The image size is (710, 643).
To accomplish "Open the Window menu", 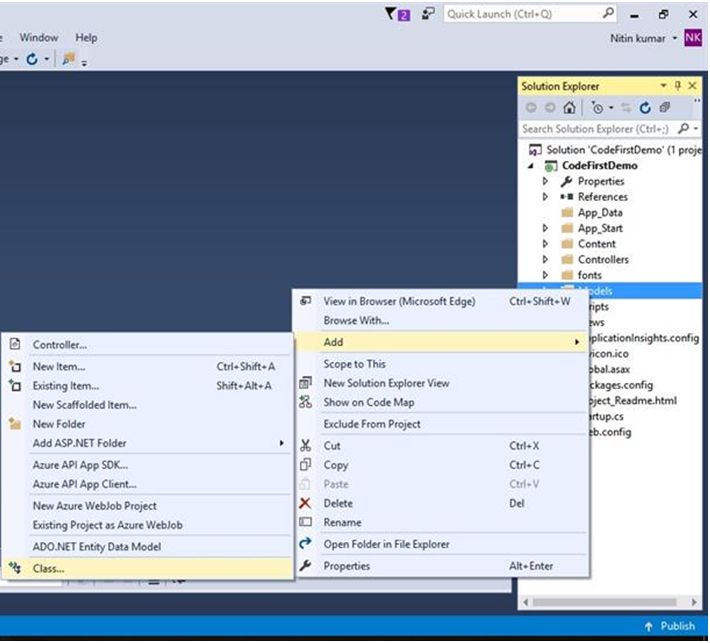I will coord(38,38).
